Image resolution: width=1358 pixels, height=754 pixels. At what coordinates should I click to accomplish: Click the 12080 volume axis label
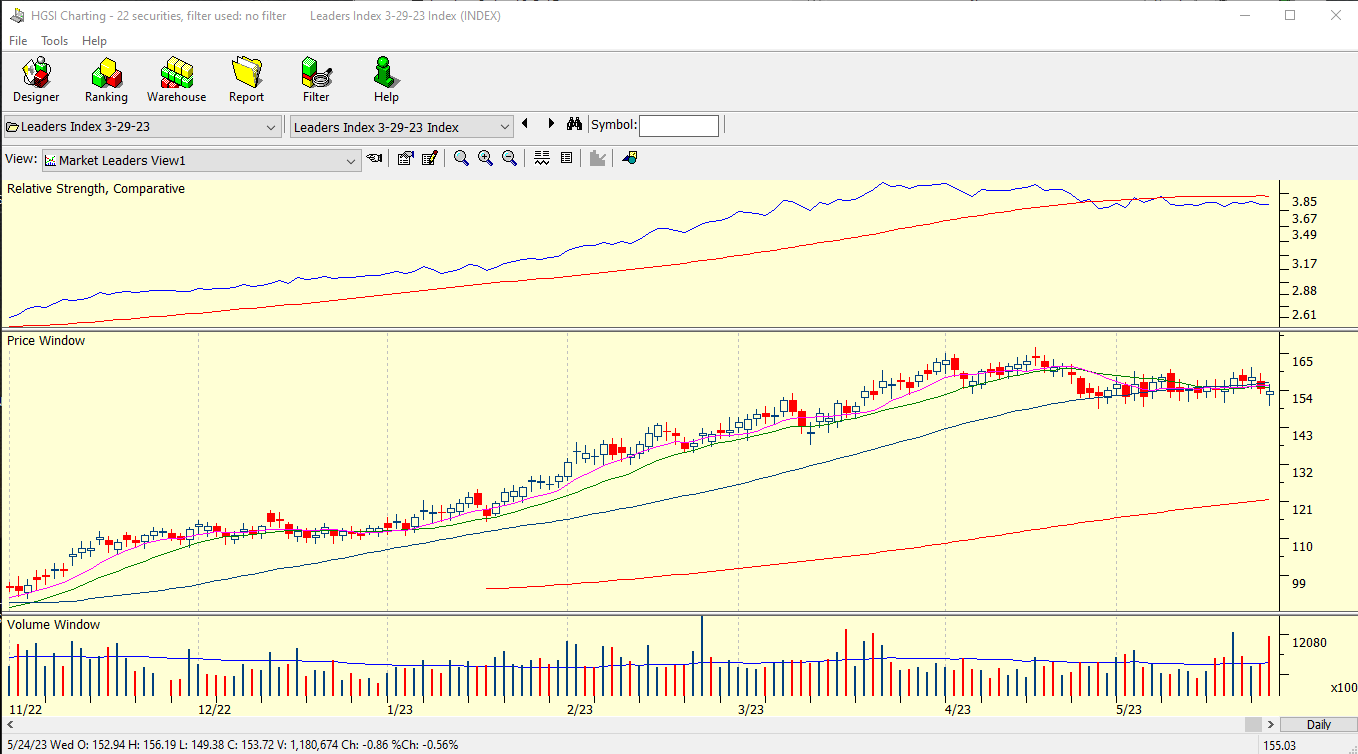[1309, 642]
